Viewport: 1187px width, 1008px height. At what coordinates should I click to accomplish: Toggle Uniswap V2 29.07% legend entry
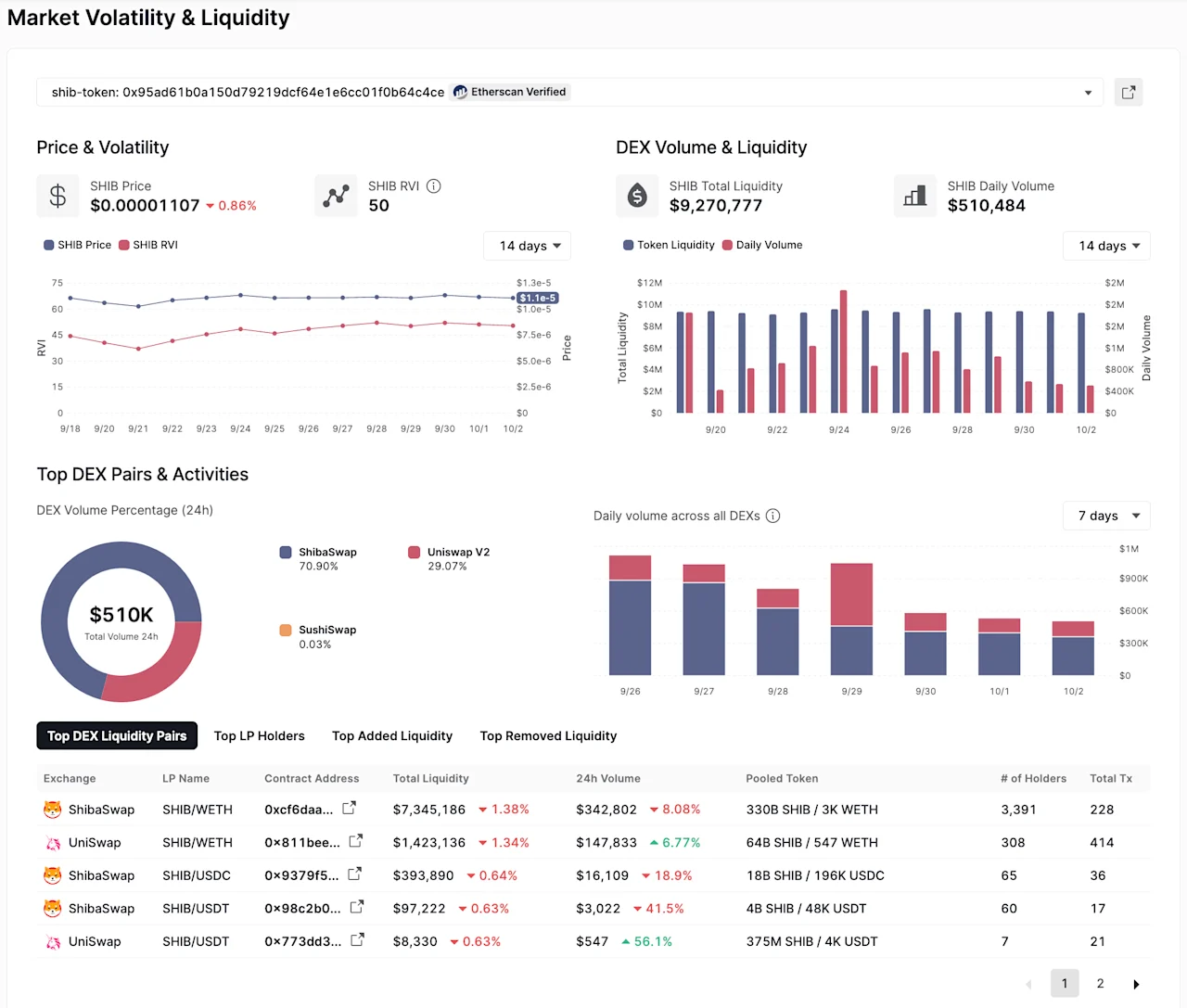pos(449,558)
